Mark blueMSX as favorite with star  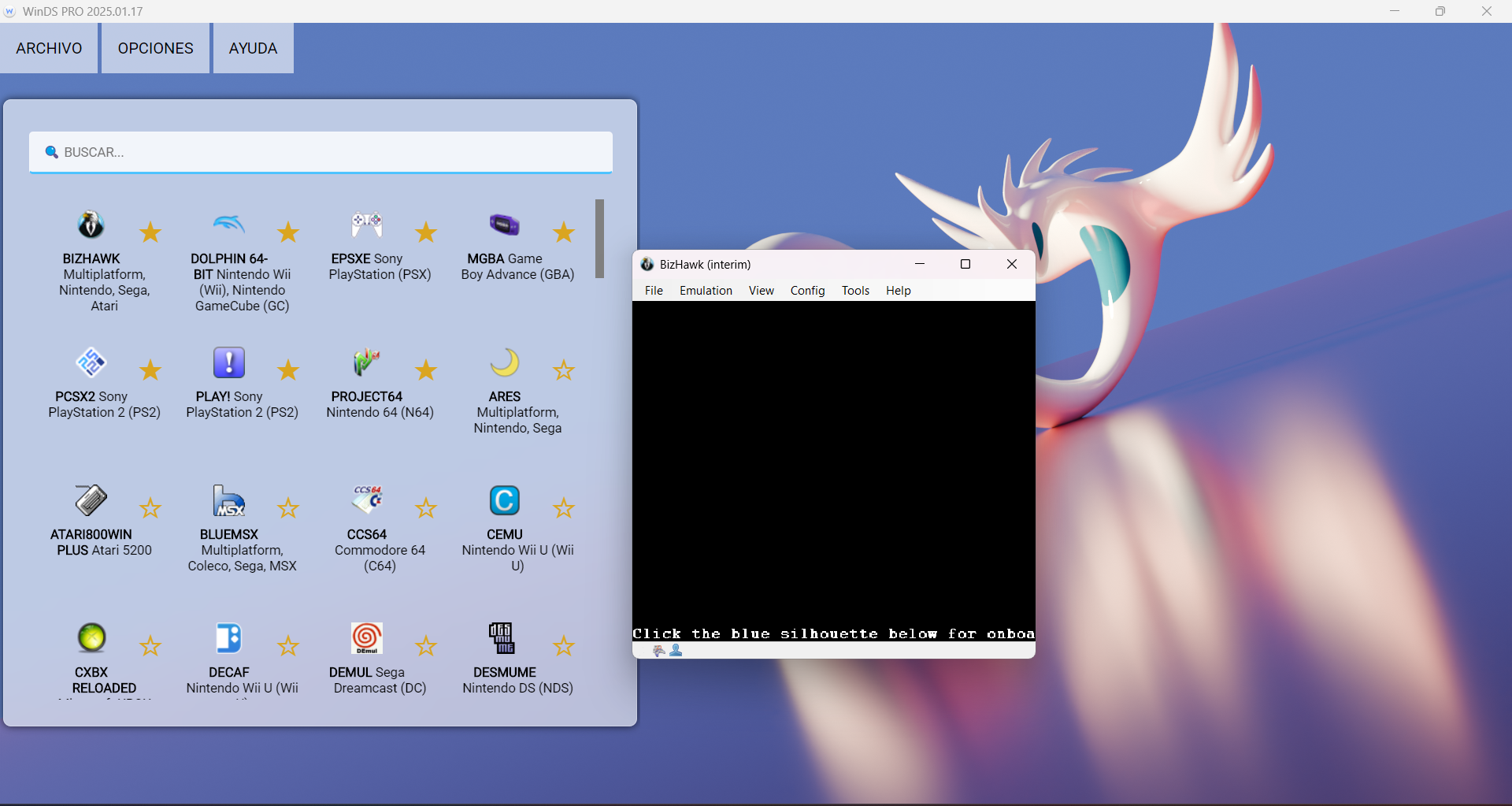click(x=288, y=508)
